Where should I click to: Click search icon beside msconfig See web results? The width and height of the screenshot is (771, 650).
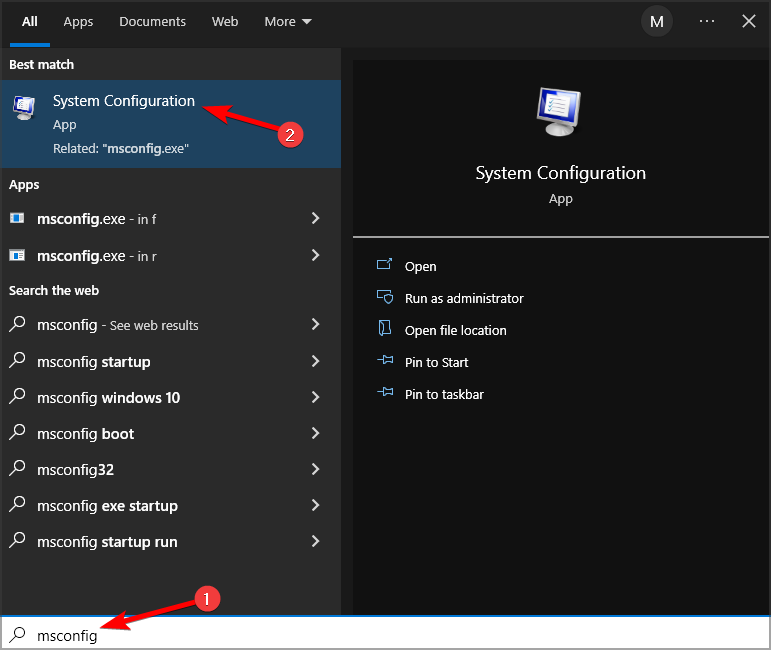click(17, 324)
